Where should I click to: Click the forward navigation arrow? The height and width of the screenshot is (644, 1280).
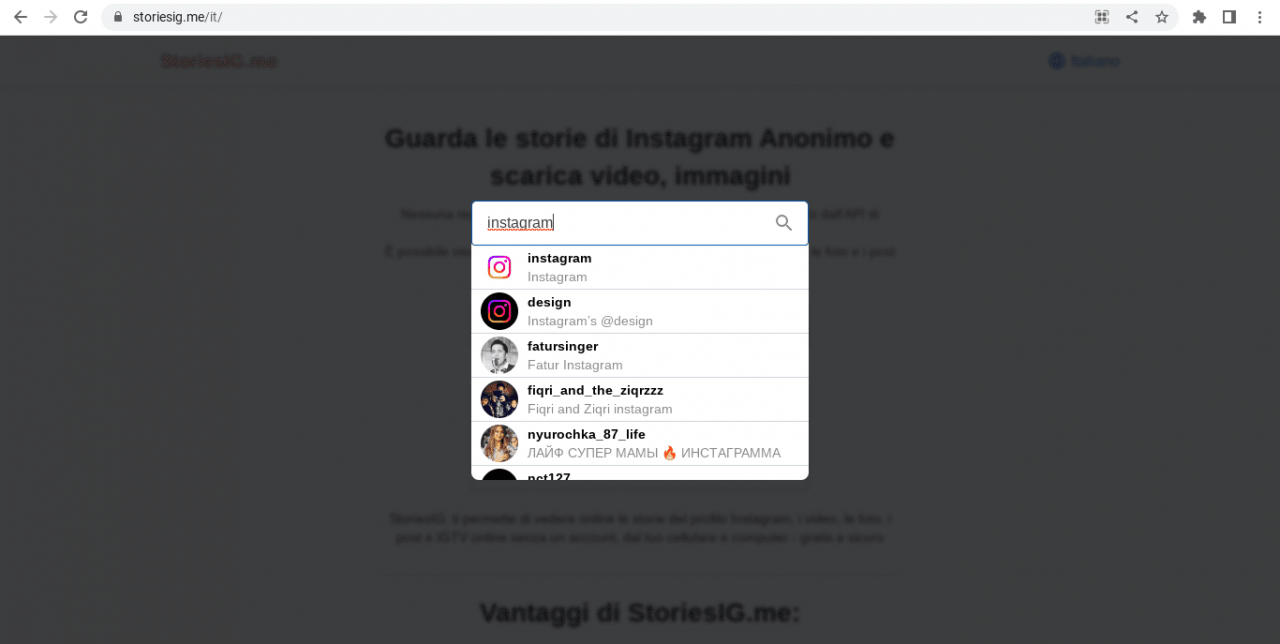tap(50, 17)
